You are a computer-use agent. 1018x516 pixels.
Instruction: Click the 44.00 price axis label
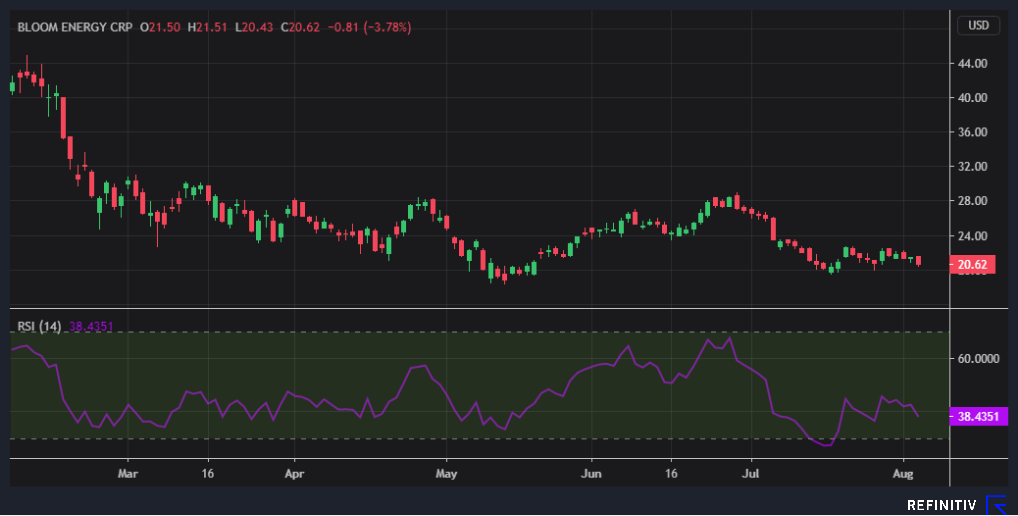[x=972, y=63]
